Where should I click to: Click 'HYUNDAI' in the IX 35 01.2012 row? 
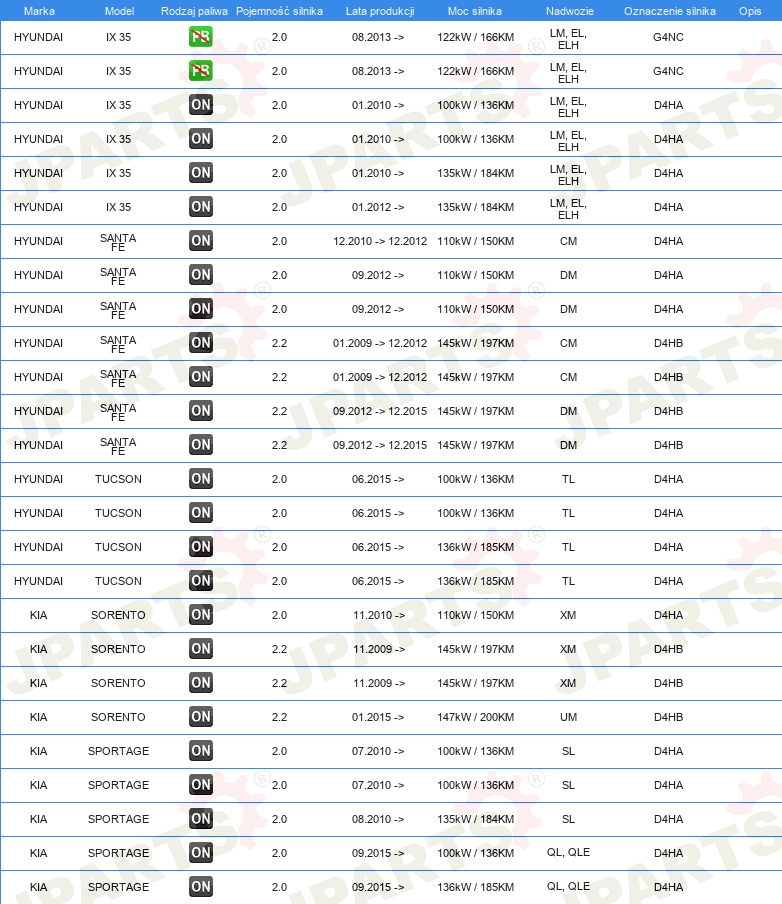pos(39,207)
